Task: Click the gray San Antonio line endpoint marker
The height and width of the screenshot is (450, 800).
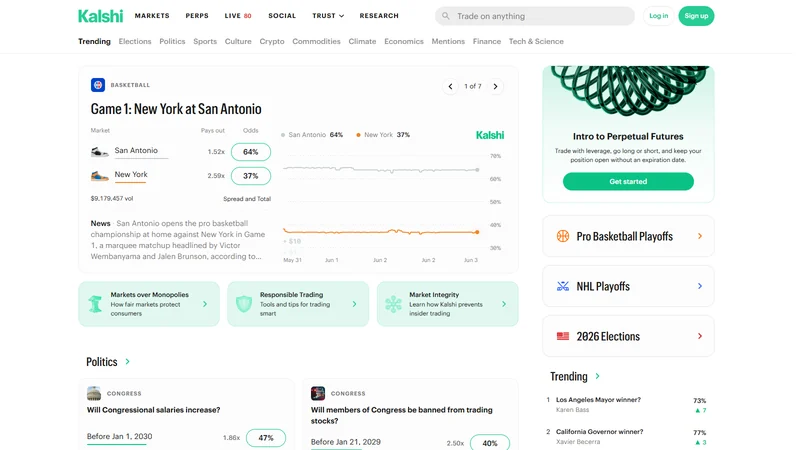Action: [477, 170]
